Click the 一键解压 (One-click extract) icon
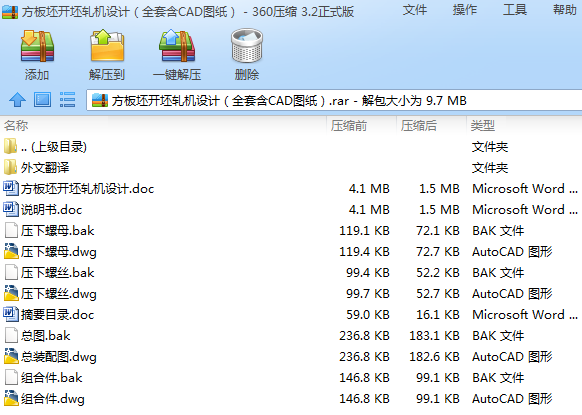Viewport: 582px width, 415px height. point(177,46)
